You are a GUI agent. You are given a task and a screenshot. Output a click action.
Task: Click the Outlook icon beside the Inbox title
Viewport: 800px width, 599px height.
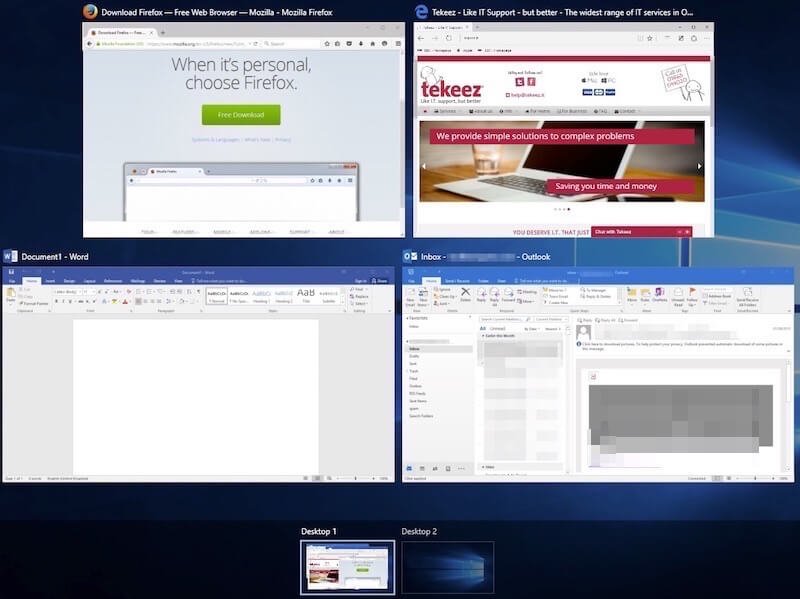tap(410, 256)
